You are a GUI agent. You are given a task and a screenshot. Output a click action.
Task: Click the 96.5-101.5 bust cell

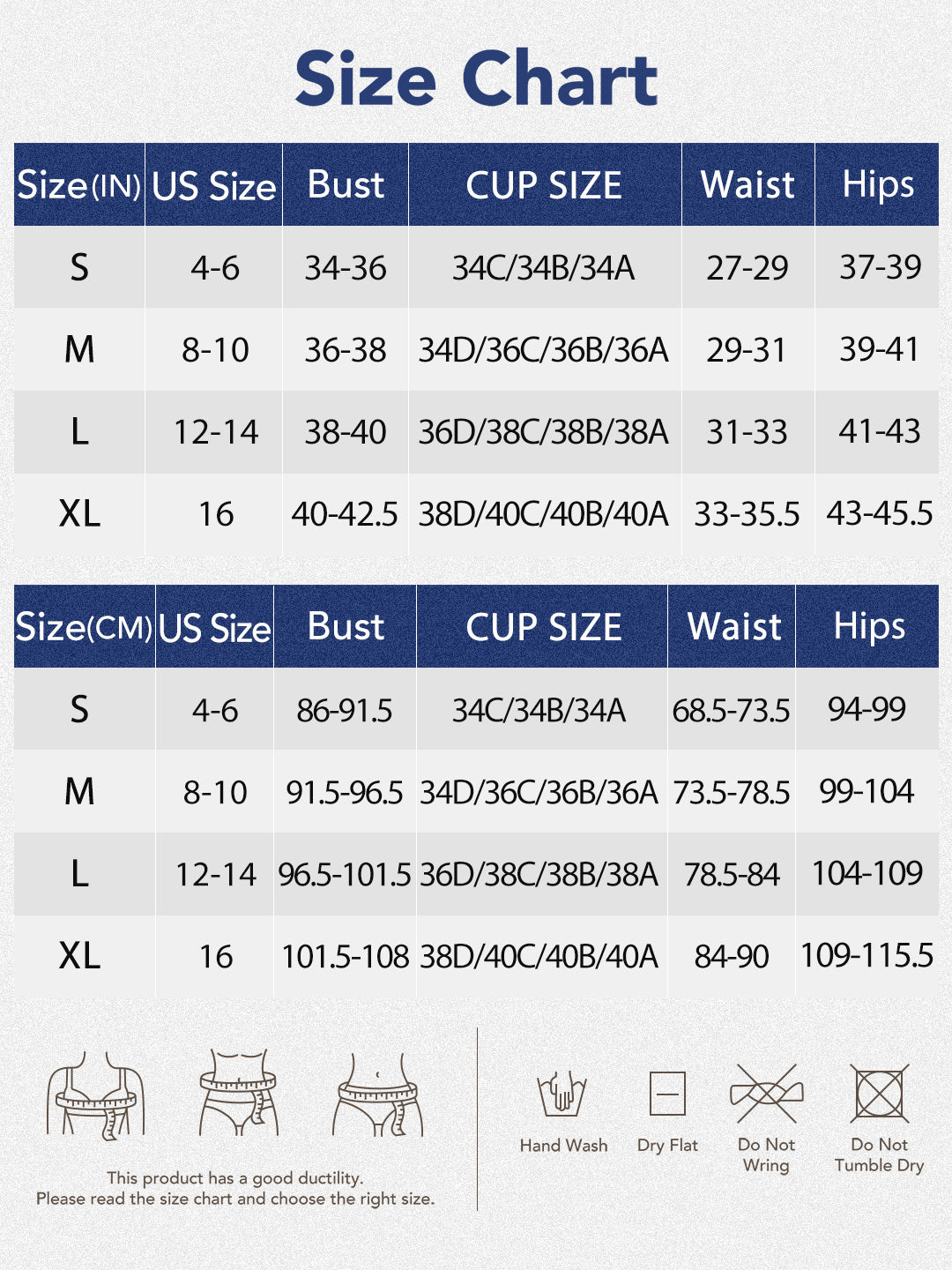point(345,874)
